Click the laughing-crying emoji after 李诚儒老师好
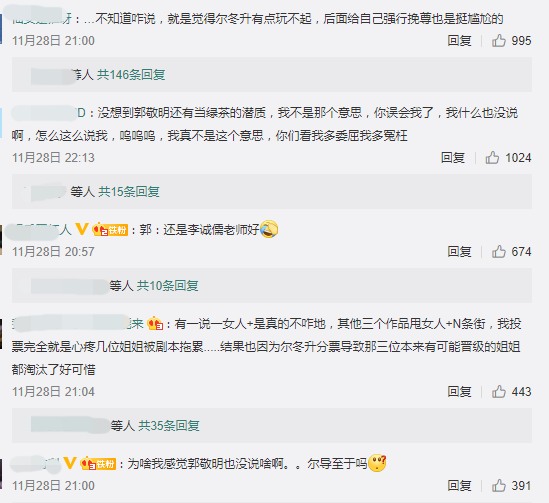The image size is (549, 503). pyautogui.click(x=269, y=229)
